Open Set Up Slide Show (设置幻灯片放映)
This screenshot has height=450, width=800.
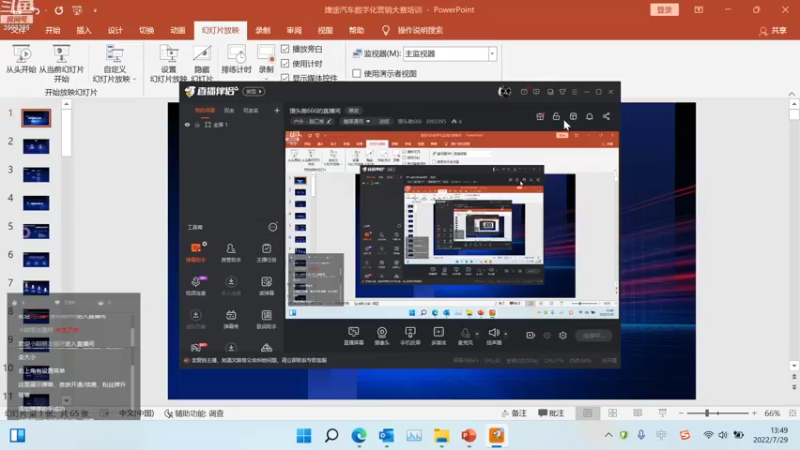[x=169, y=64]
